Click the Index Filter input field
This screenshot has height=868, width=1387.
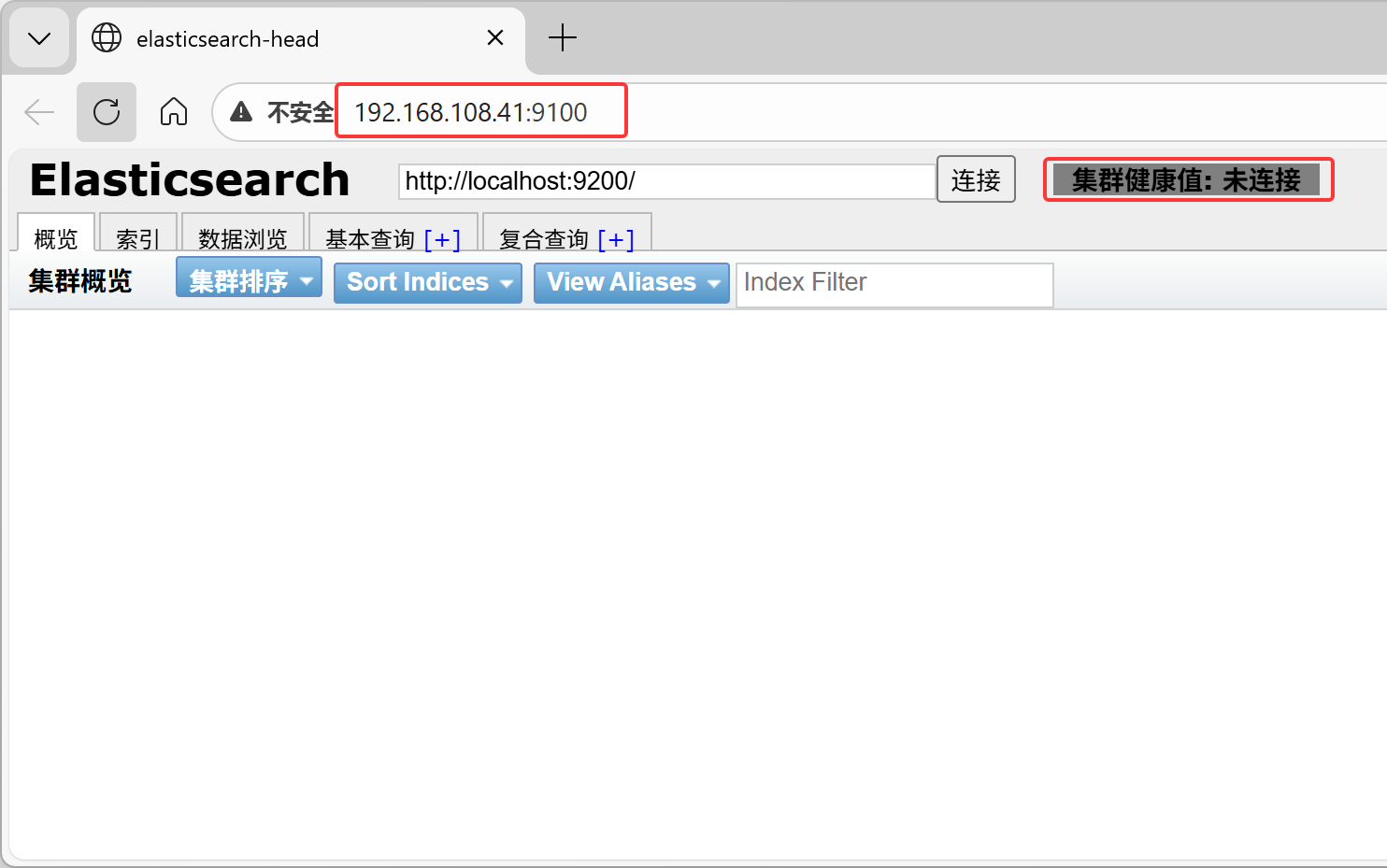pos(895,284)
